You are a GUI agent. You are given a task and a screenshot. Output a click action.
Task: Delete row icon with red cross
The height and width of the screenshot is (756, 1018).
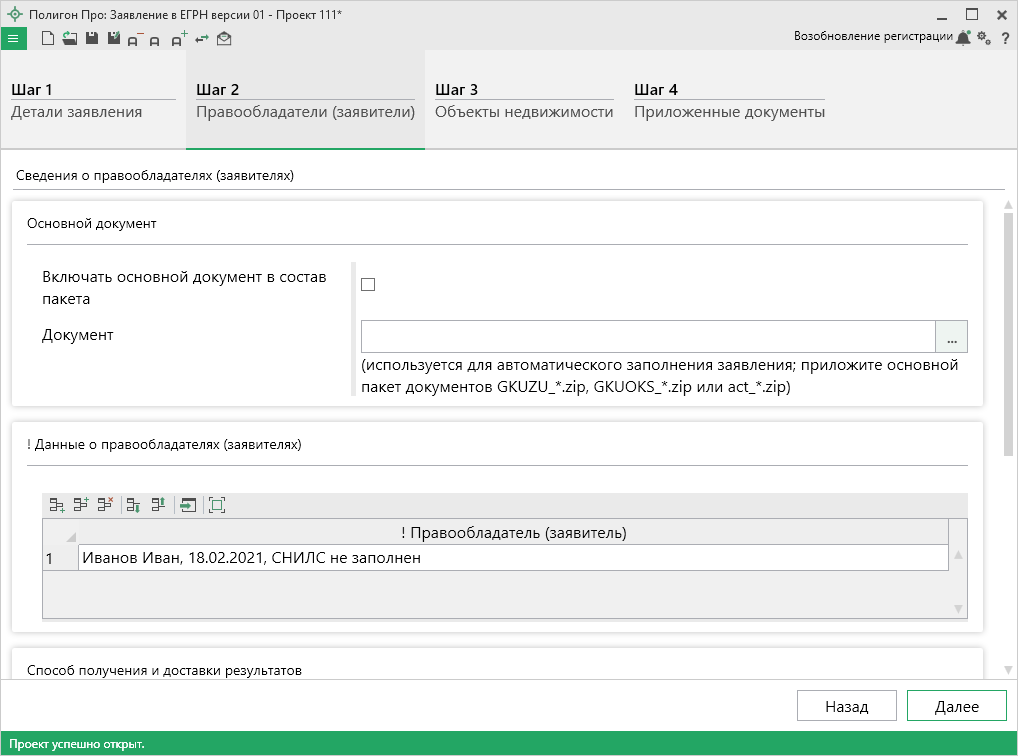pos(105,505)
